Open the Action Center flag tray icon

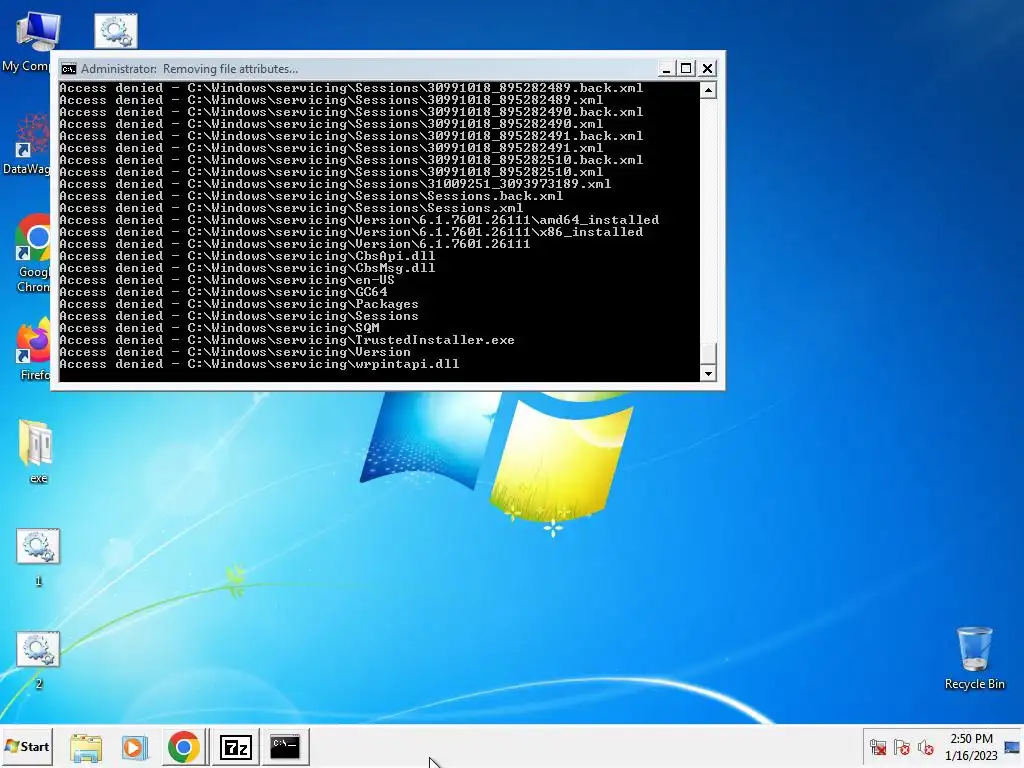pyautogui.click(x=902, y=747)
